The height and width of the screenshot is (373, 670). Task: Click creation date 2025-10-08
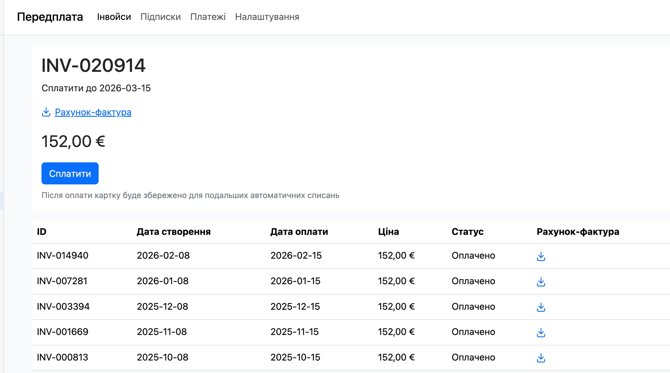tap(162, 358)
